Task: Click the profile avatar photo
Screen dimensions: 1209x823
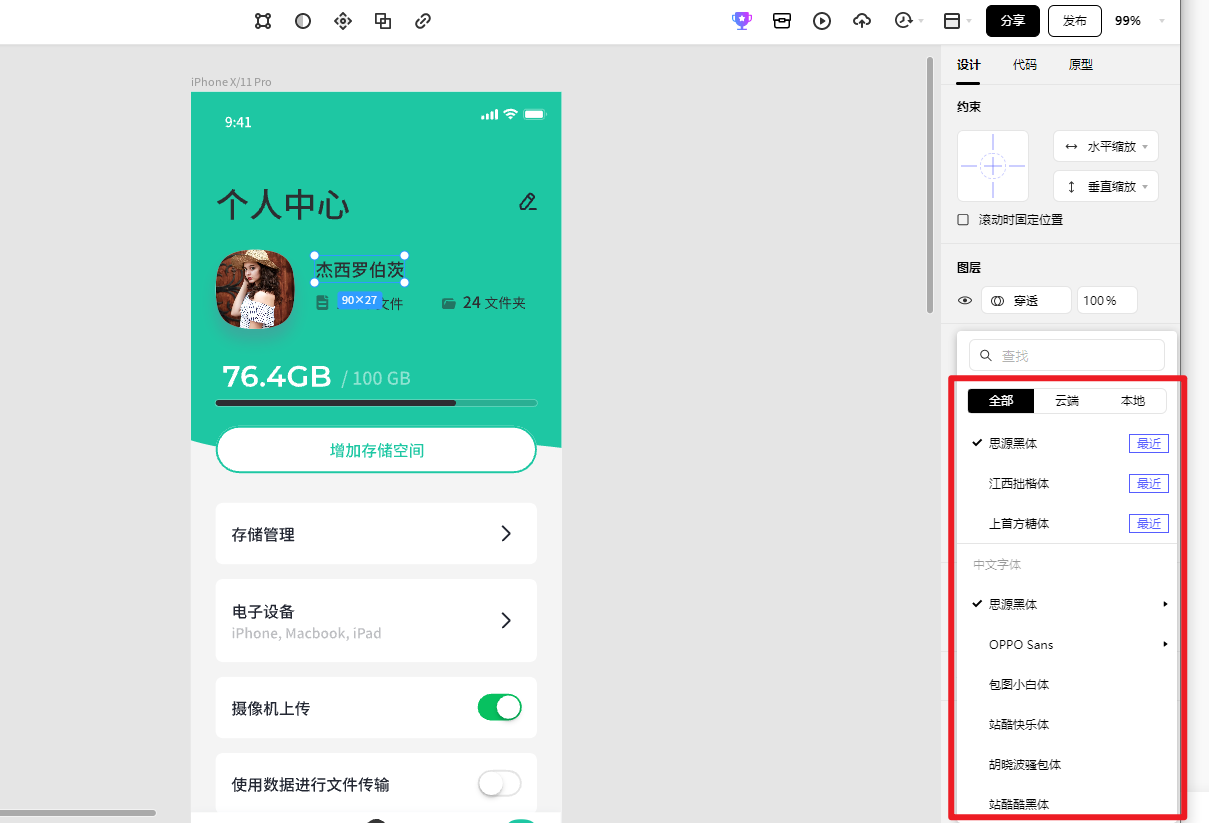Action: [255, 289]
